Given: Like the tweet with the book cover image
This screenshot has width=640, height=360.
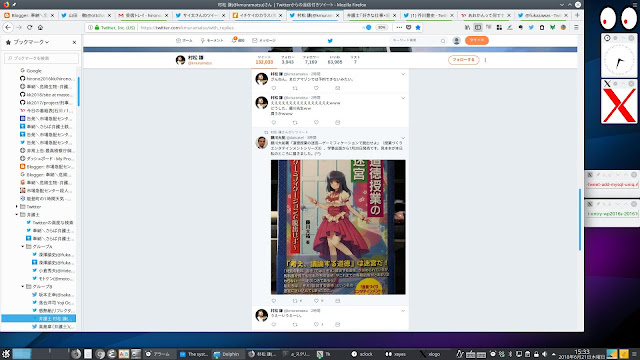Looking at the screenshot, I should (316, 301).
